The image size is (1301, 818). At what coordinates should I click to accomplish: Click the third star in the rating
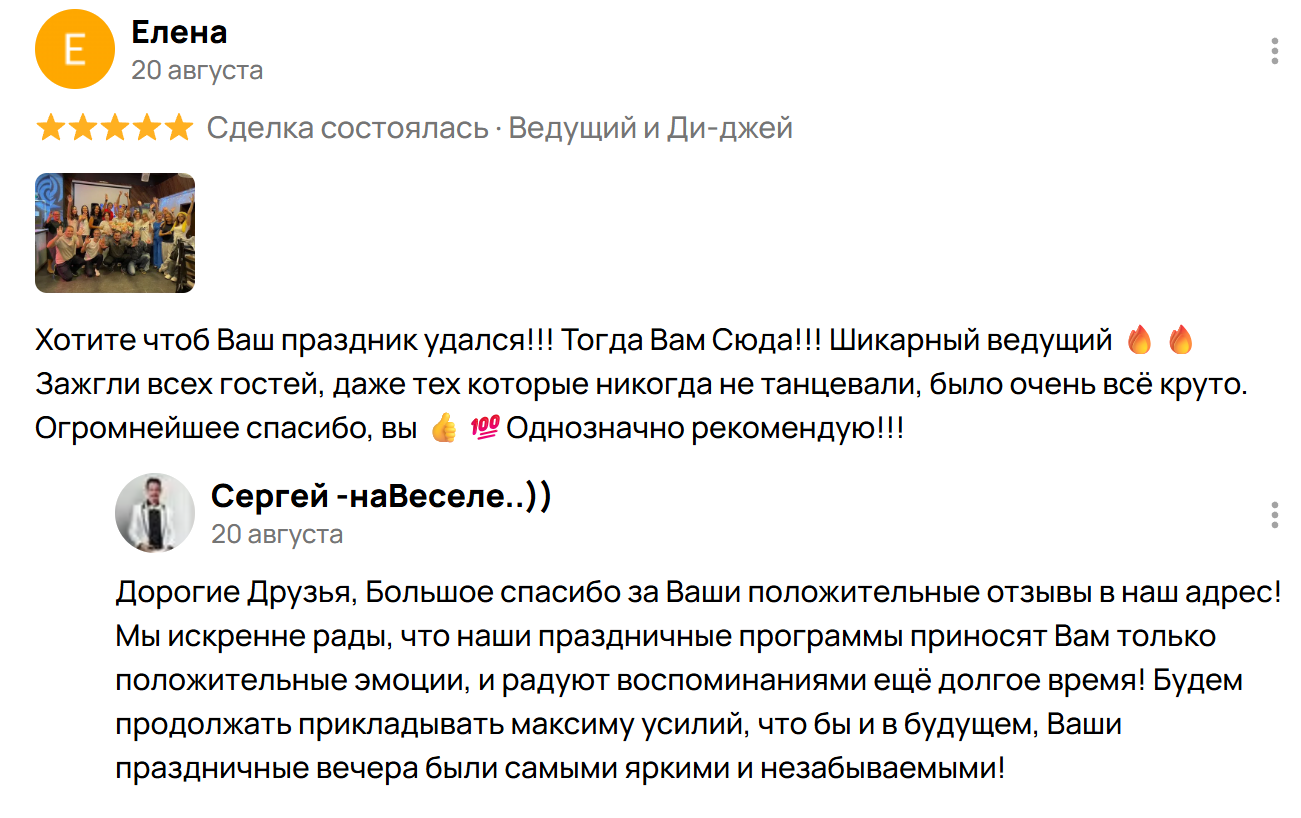[114, 128]
